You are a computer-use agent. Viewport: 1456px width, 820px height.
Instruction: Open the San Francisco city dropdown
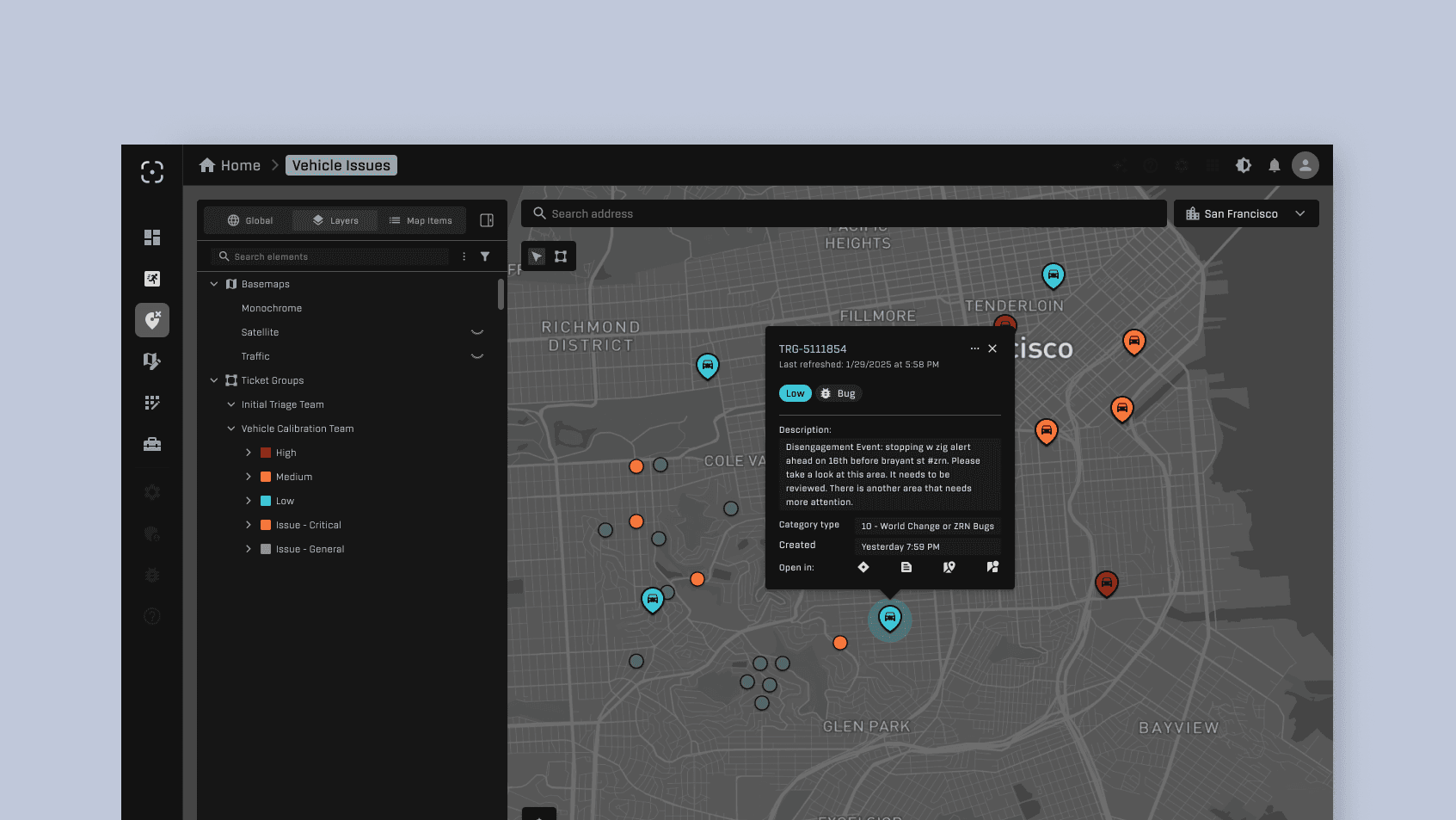click(1246, 213)
